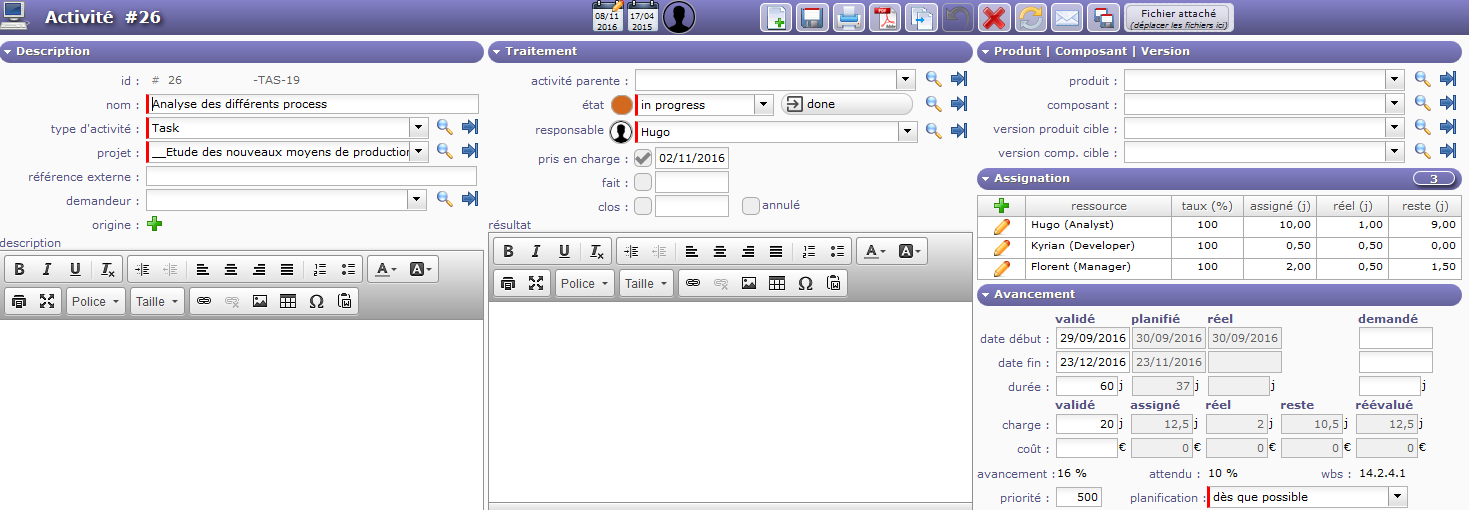Check the 'annulé' checkbox

pyautogui.click(x=751, y=206)
